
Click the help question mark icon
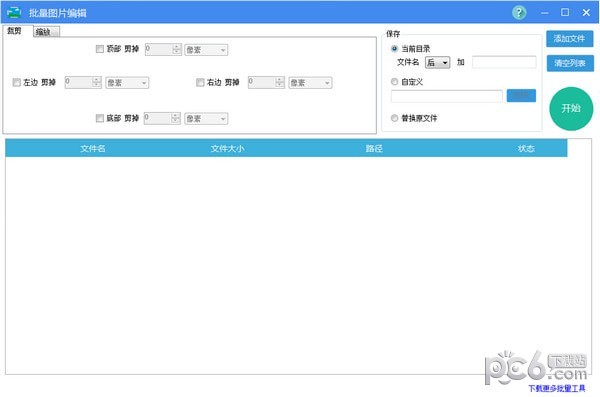(x=519, y=13)
